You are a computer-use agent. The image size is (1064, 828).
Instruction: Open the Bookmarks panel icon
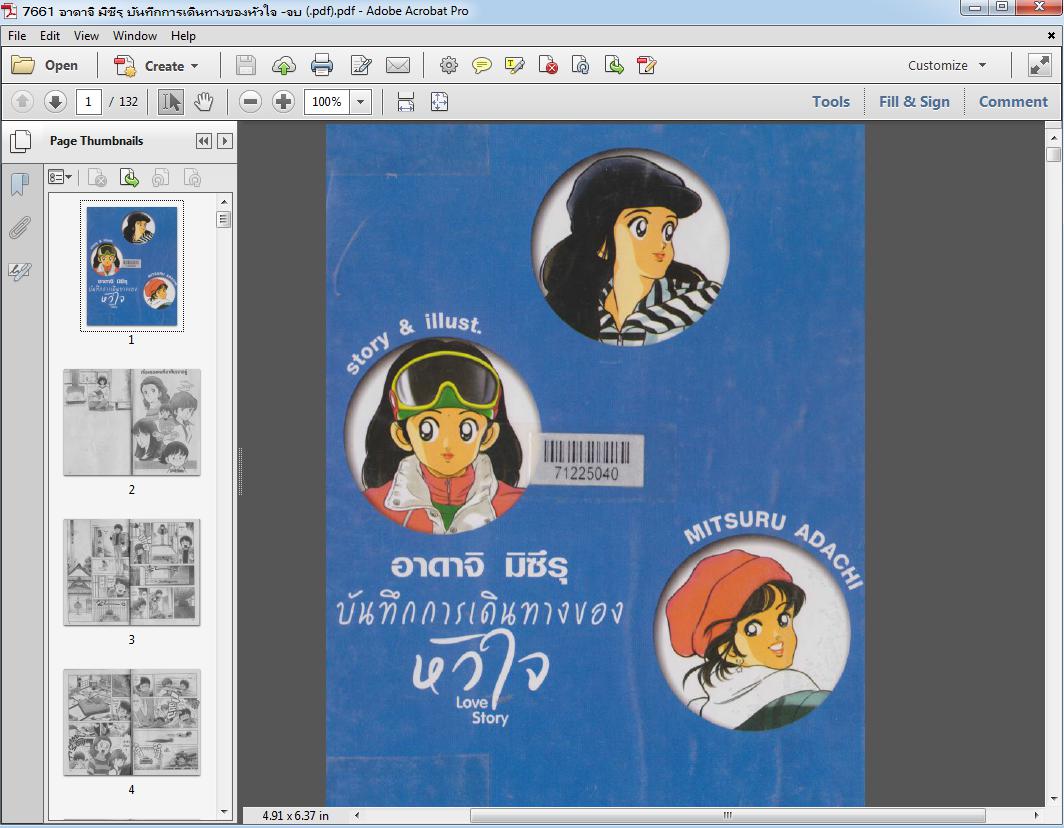[20, 184]
